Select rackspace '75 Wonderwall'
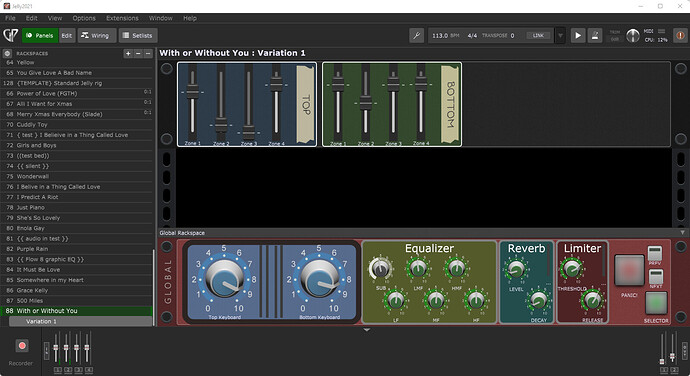Image resolution: width=690 pixels, height=376 pixels. coord(77,176)
